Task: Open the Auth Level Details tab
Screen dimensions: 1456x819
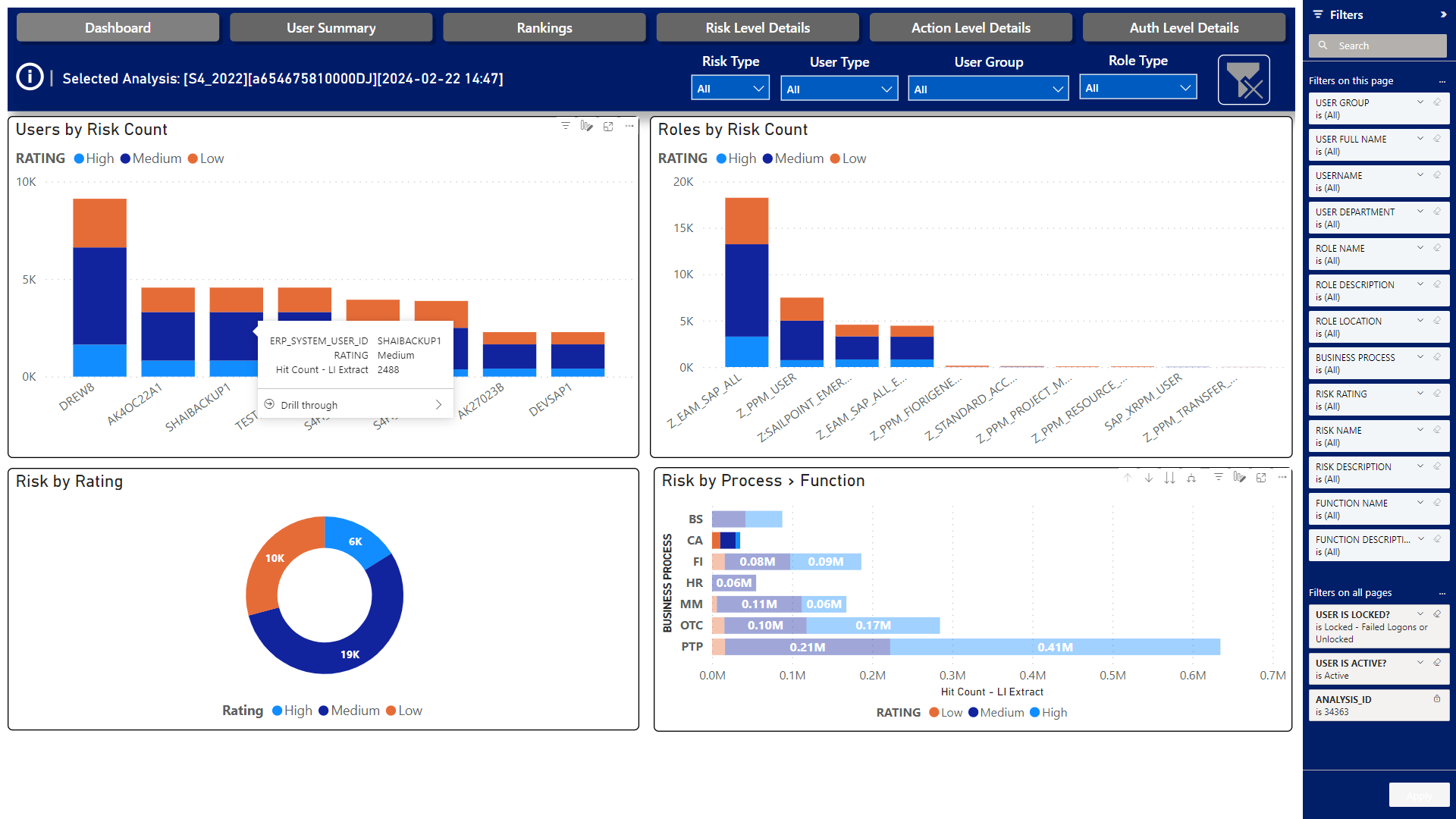Action: tap(1183, 28)
